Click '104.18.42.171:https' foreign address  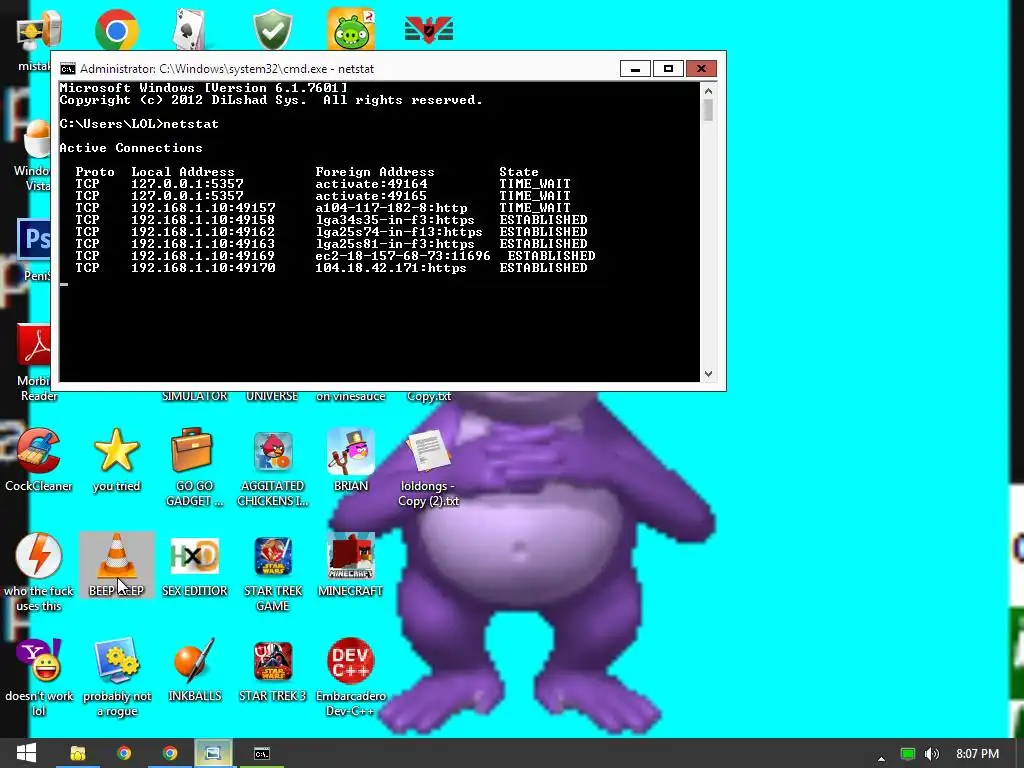pyautogui.click(x=391, y=268)
